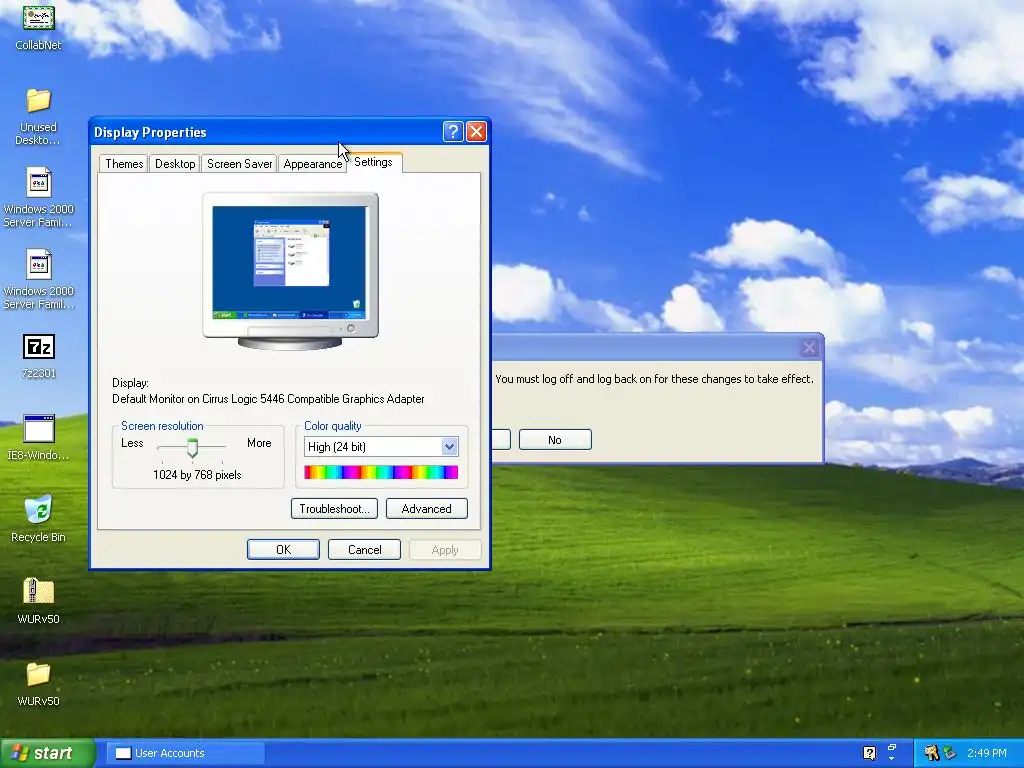This screenshot has height=768, width=1024.
Task: Close the log off prompt dialog
Action: (x=809, y=347)
